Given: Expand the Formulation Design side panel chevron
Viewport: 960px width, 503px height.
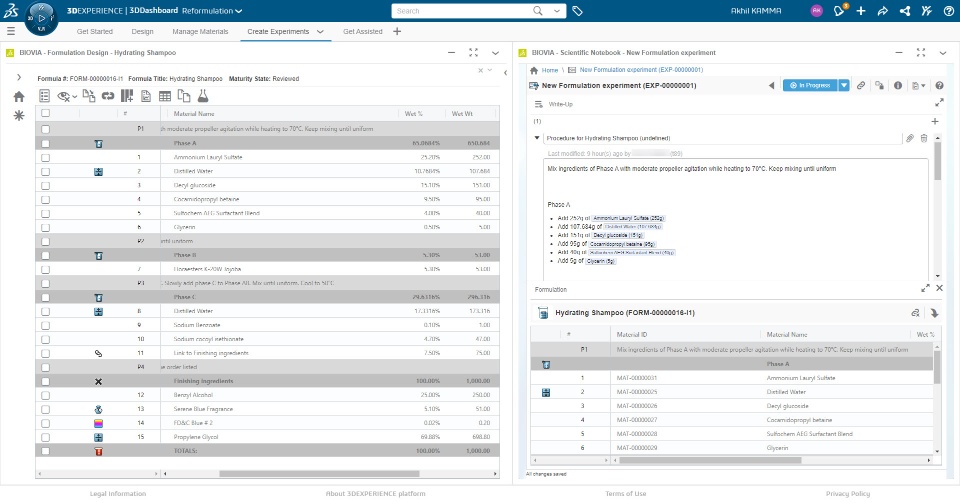Looking at the screenshot, I should coord(19,77).
